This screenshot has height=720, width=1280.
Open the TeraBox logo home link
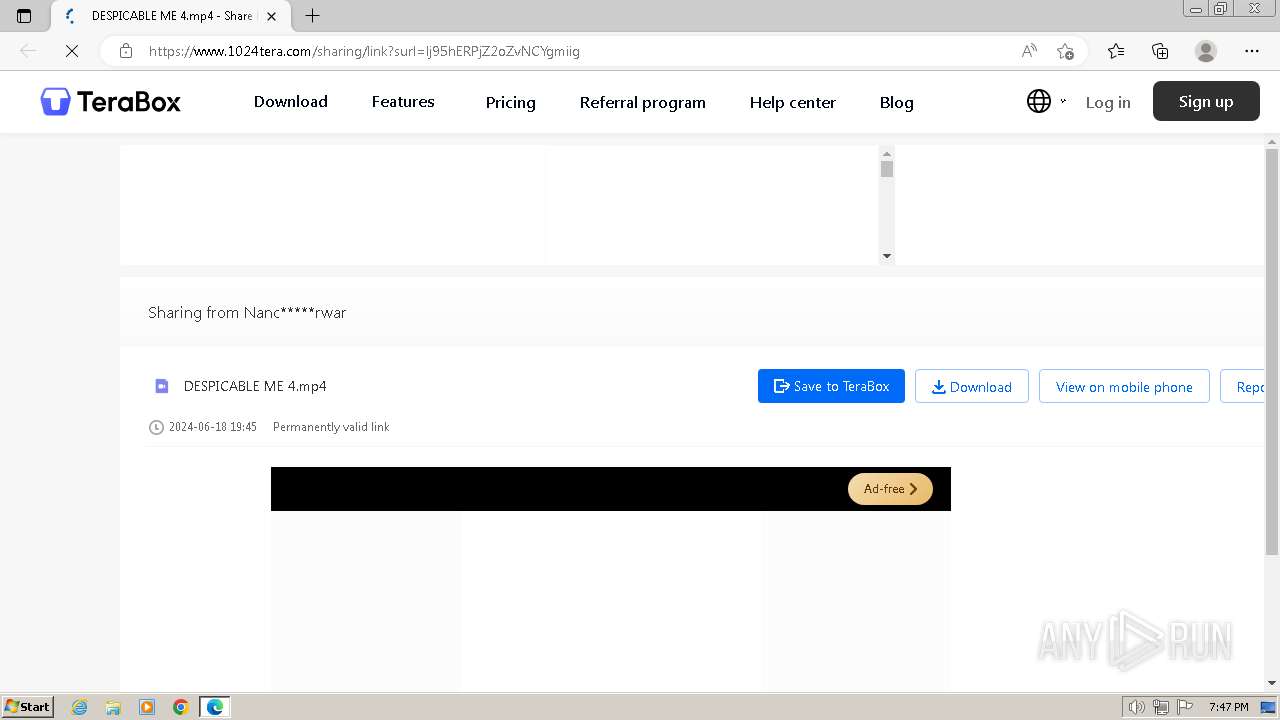coord(110,101)
